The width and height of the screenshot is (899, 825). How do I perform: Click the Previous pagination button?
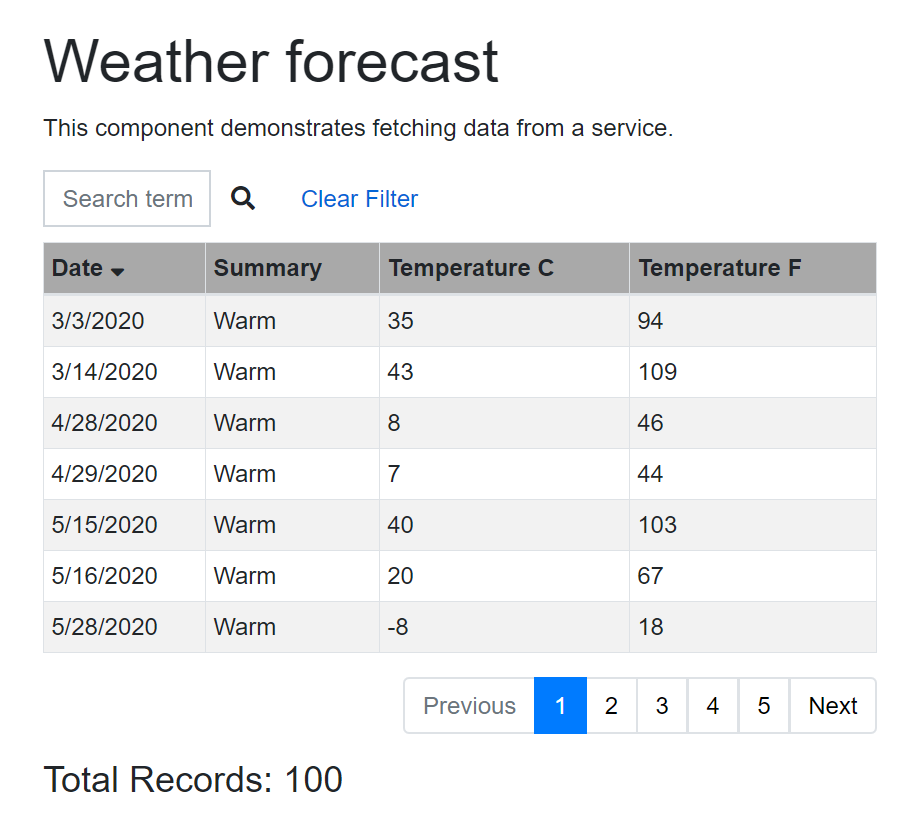(468, 705)
